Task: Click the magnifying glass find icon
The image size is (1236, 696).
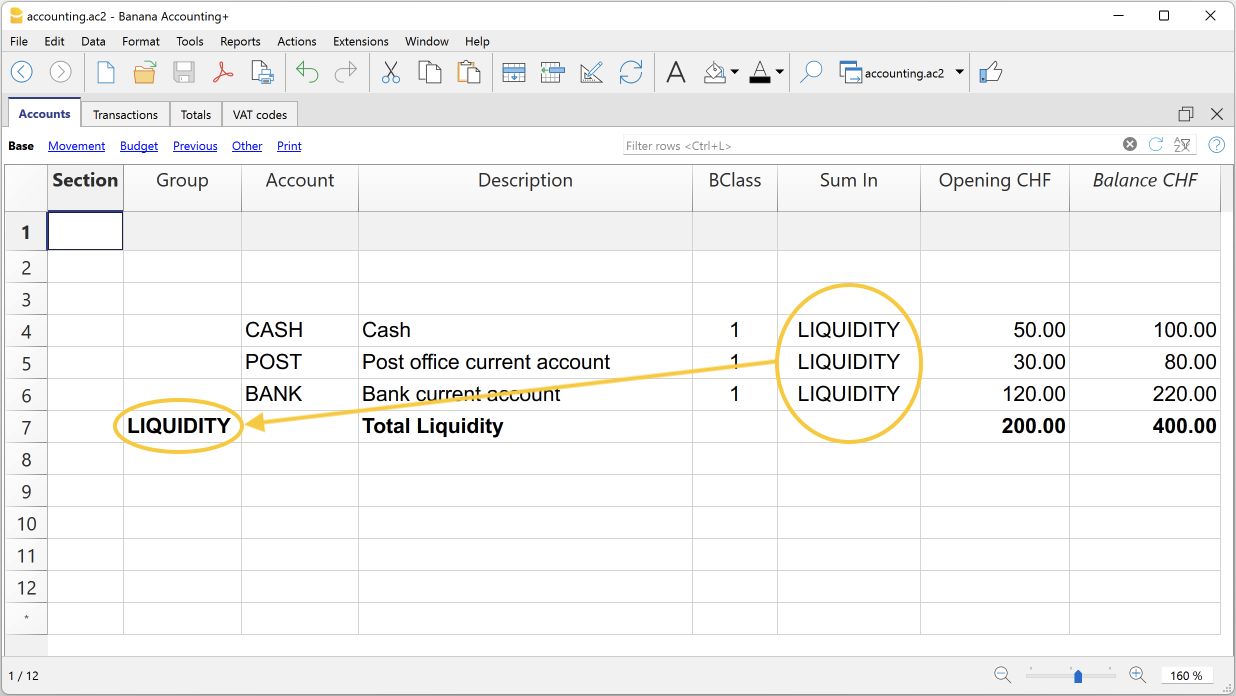Action: (811, 72)
